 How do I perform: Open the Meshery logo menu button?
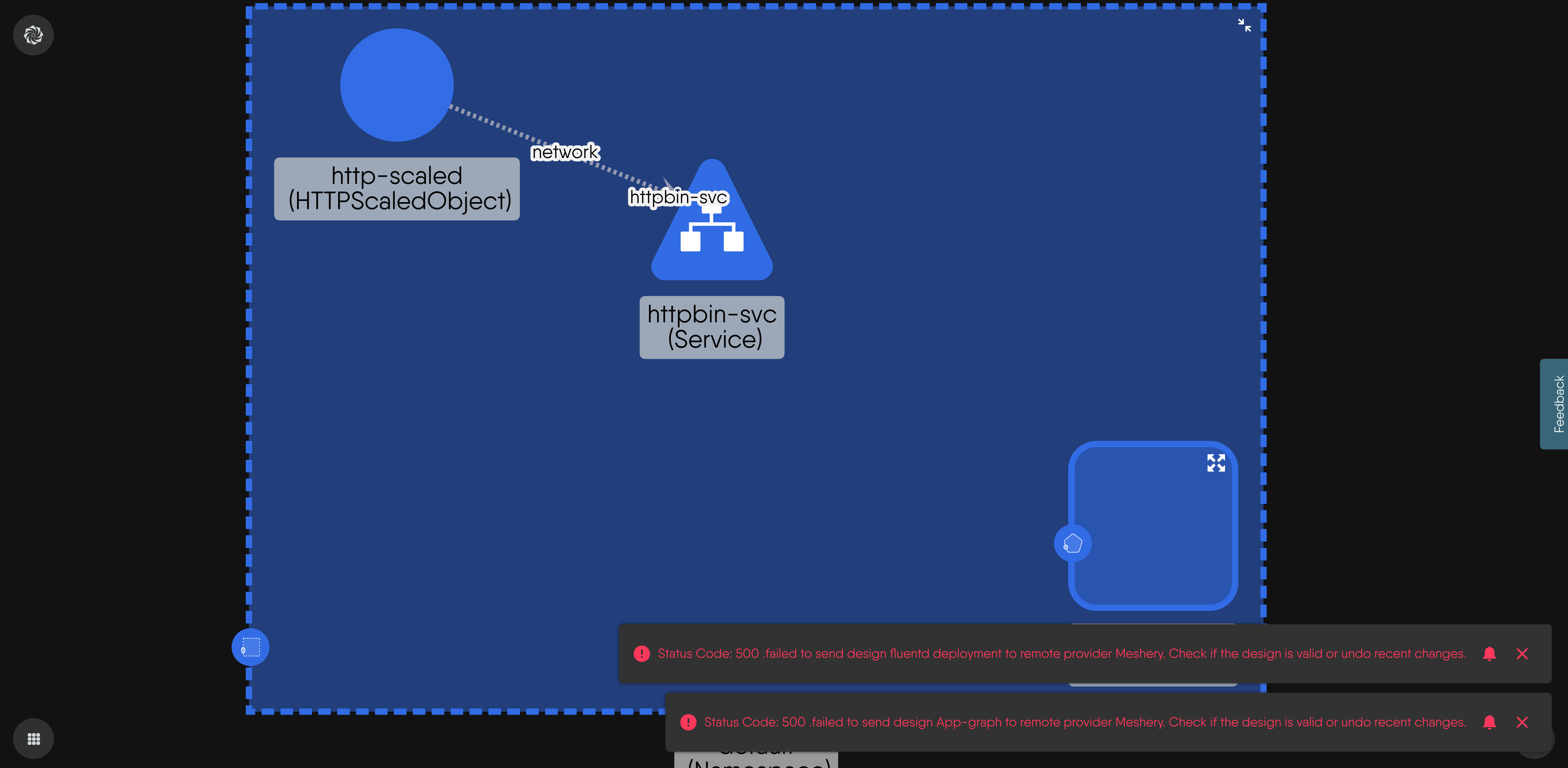pos(33,35)
